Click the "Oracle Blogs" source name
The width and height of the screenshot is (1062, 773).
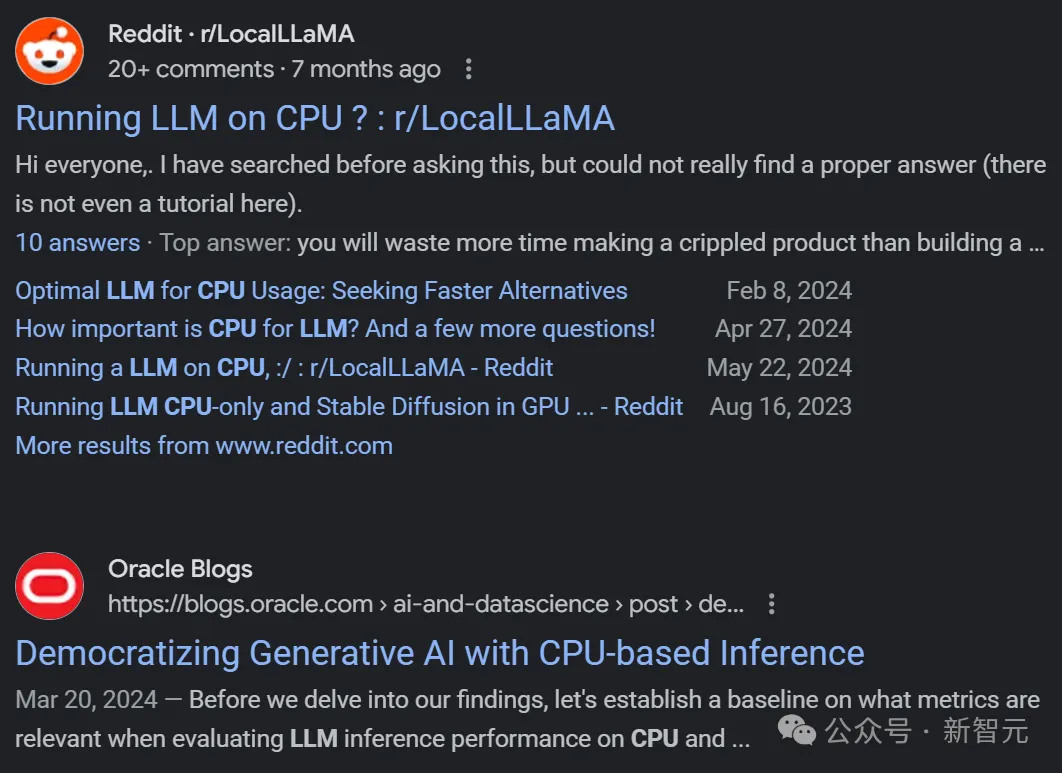pos(180,569)
